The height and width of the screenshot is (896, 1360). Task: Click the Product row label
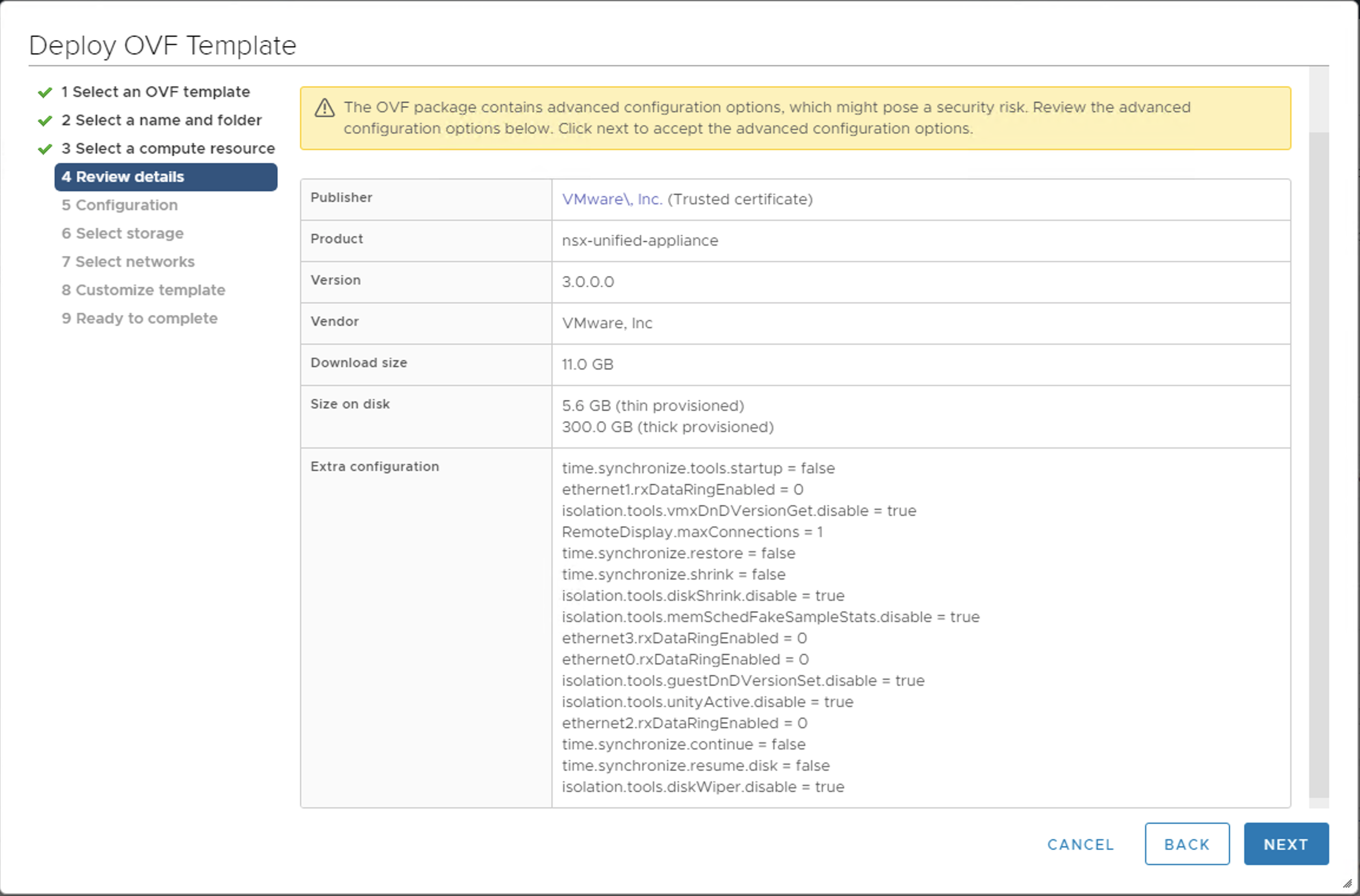point(337,239)
